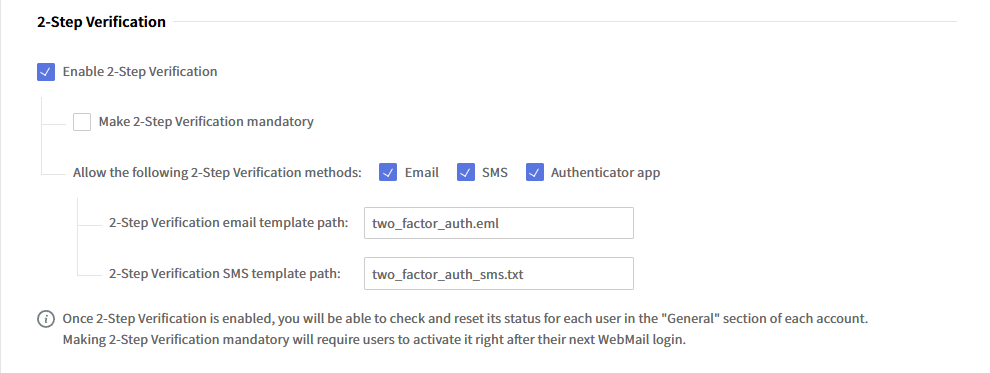Click the 'SMS' method label text
The image size is (990, 373).
(x=494, y=172)
